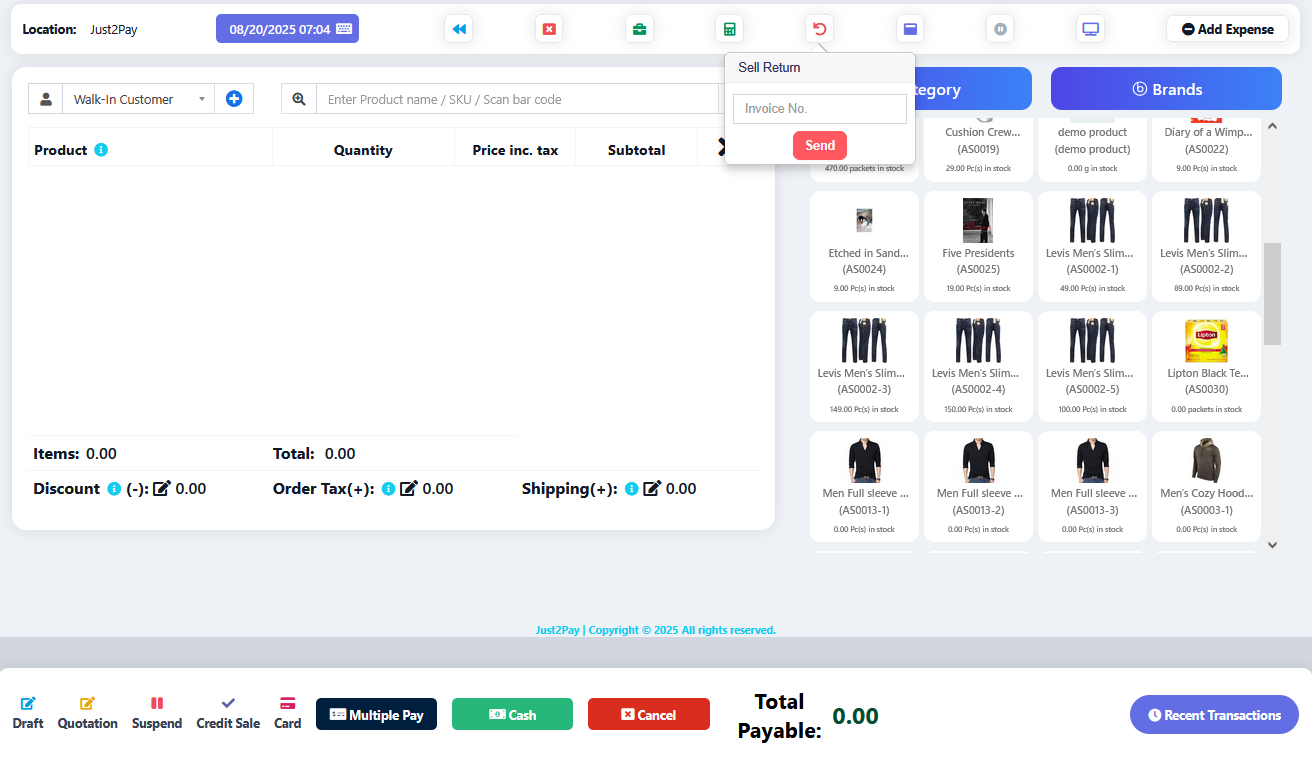Add new customer with blue plus icon

(x=234, y=99)
